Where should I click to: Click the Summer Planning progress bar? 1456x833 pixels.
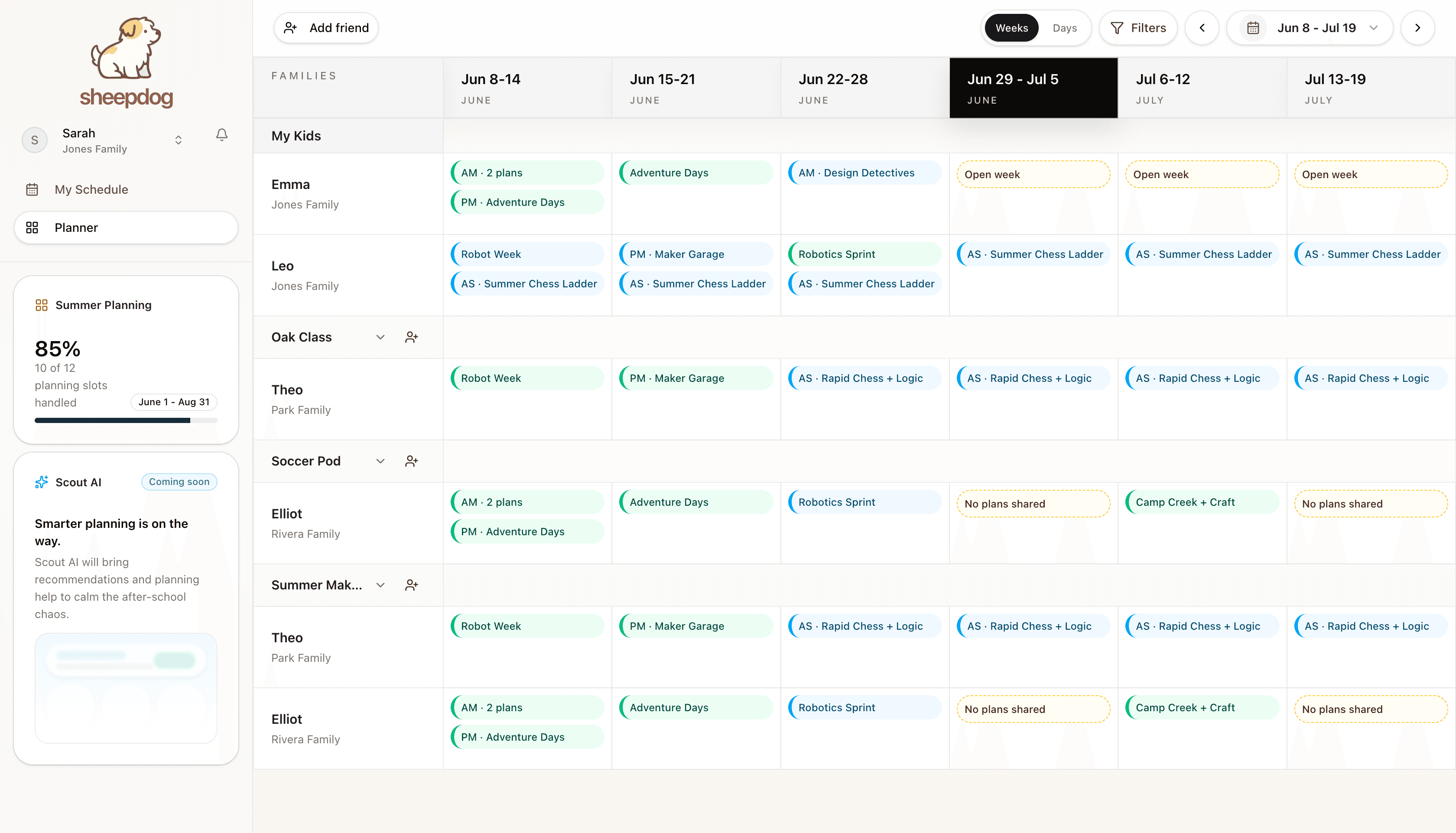pyautogui.click(x=126, y=420)
